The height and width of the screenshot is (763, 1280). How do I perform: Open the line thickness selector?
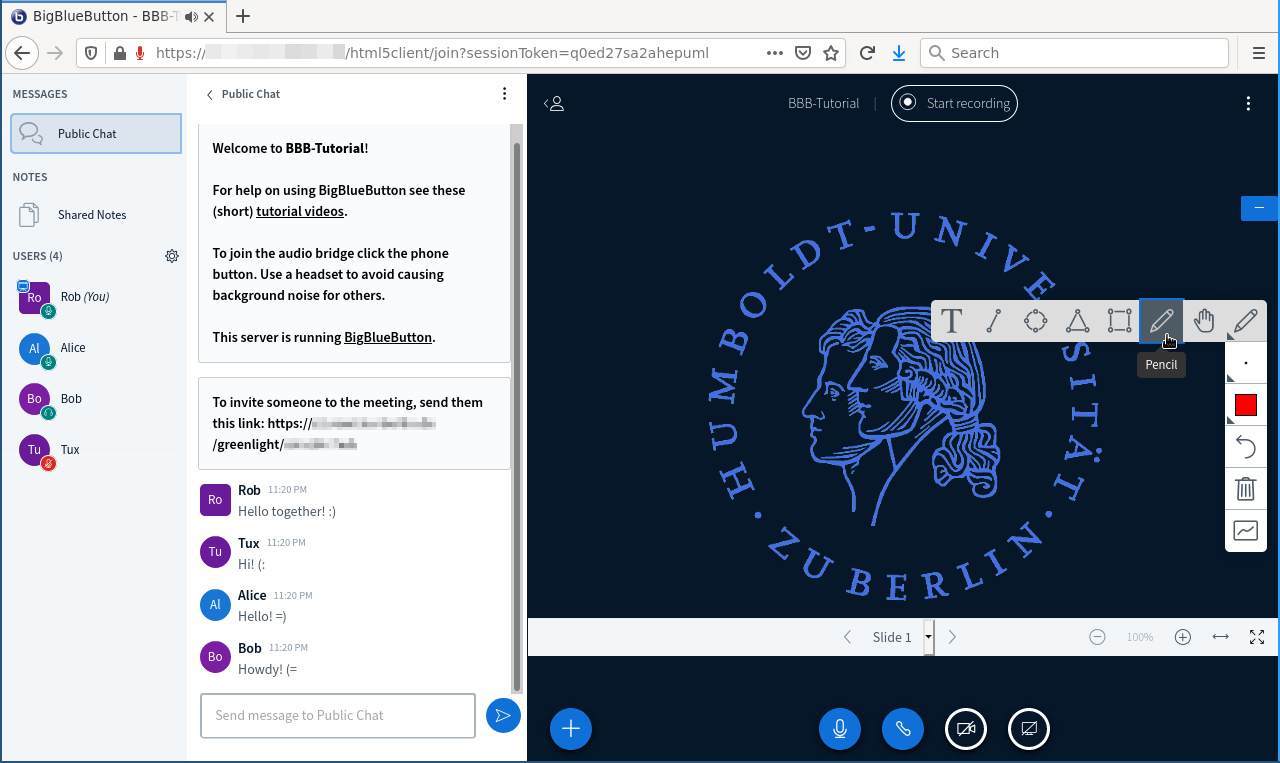tap(1246, 363)
